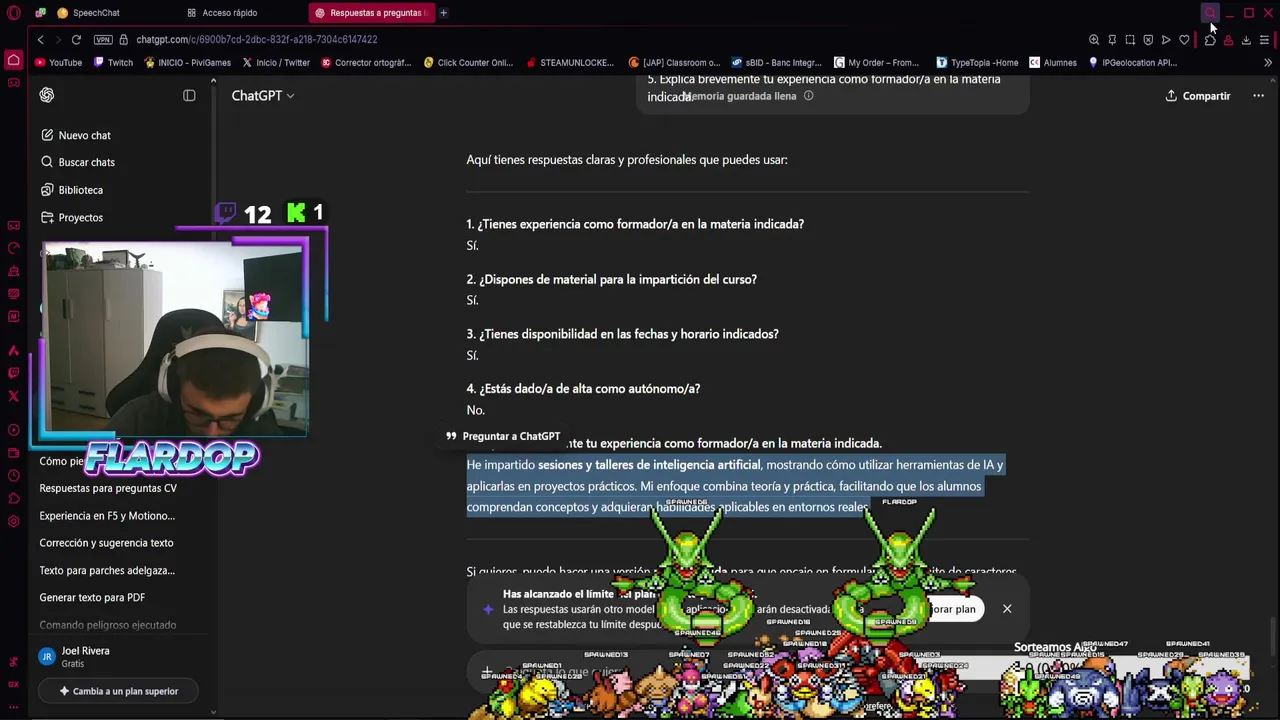Open the Alumnes bookmark

[1053, 62]
